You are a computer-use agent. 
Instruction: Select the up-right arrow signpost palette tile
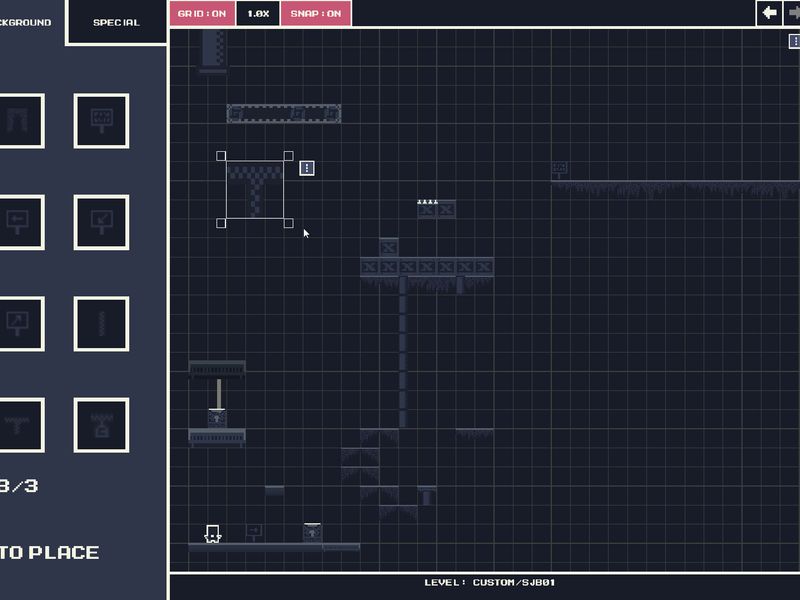click(x=20, y=324)
